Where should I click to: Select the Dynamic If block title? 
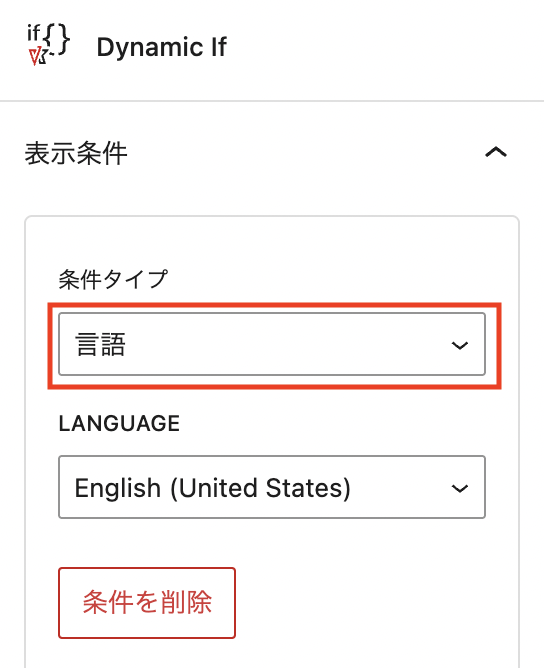tap(162, 47)
